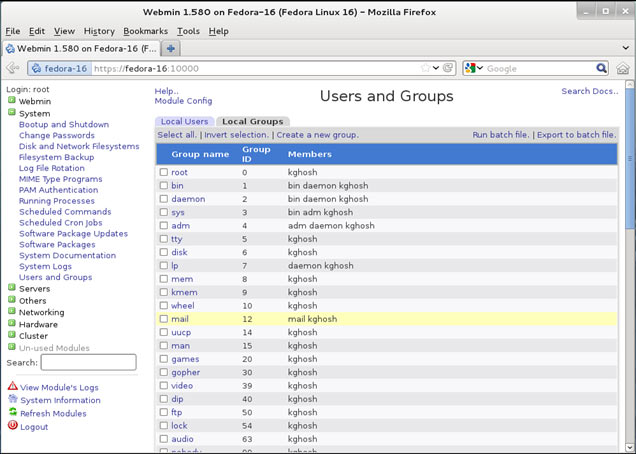636x454 pixels.
Task: Open the Edit menu
Action: (37, 31)
